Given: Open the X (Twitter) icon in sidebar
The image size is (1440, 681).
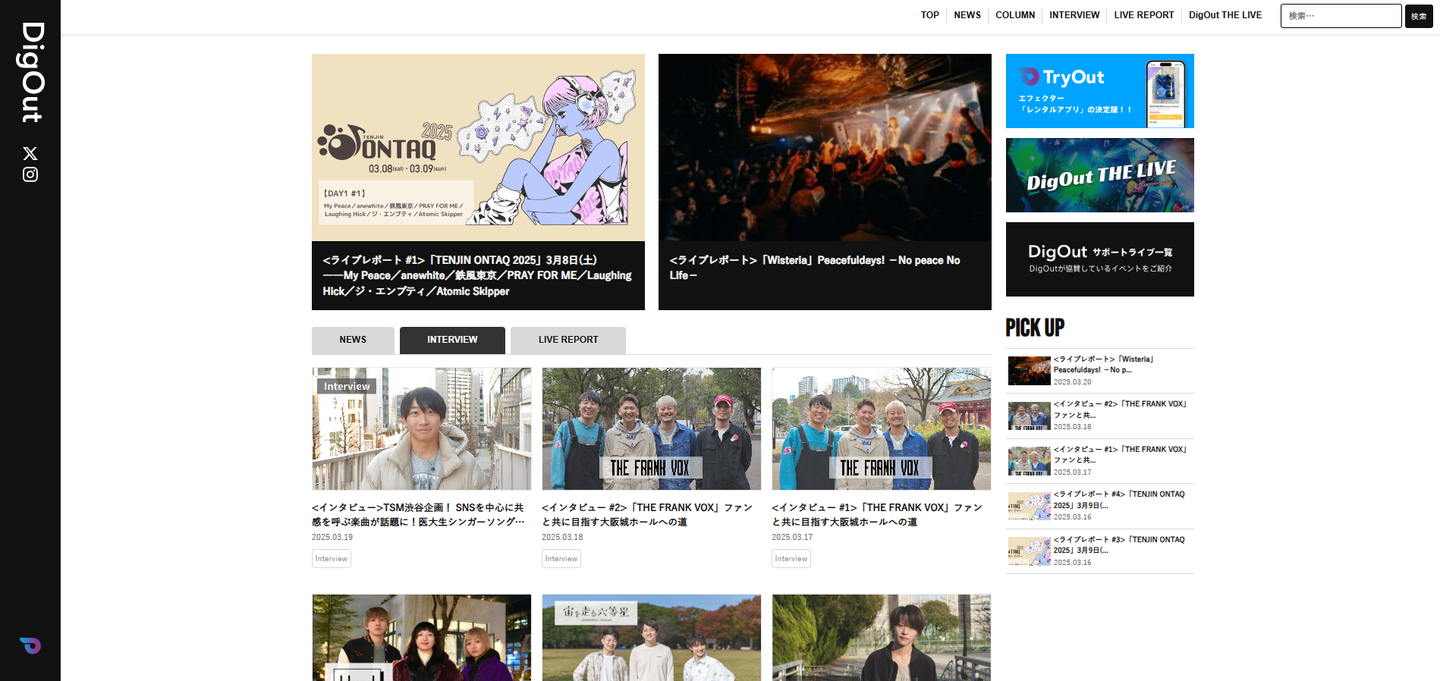Looking at the screenshot, I should coord(30,153).
